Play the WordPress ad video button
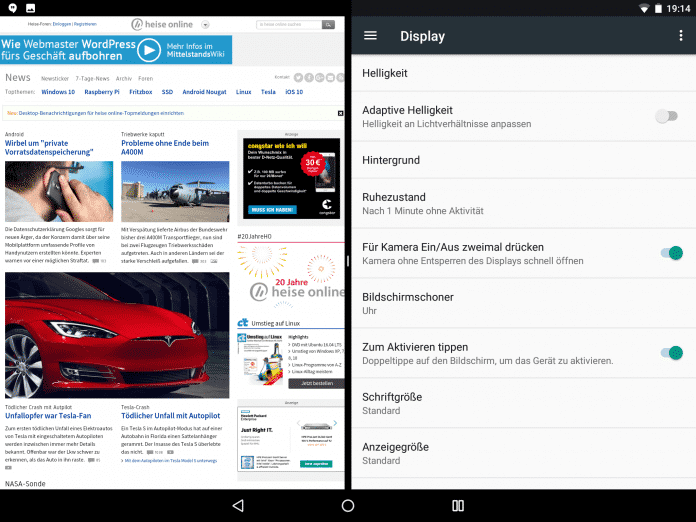This screenshot has width=696, height=522. 149,50
